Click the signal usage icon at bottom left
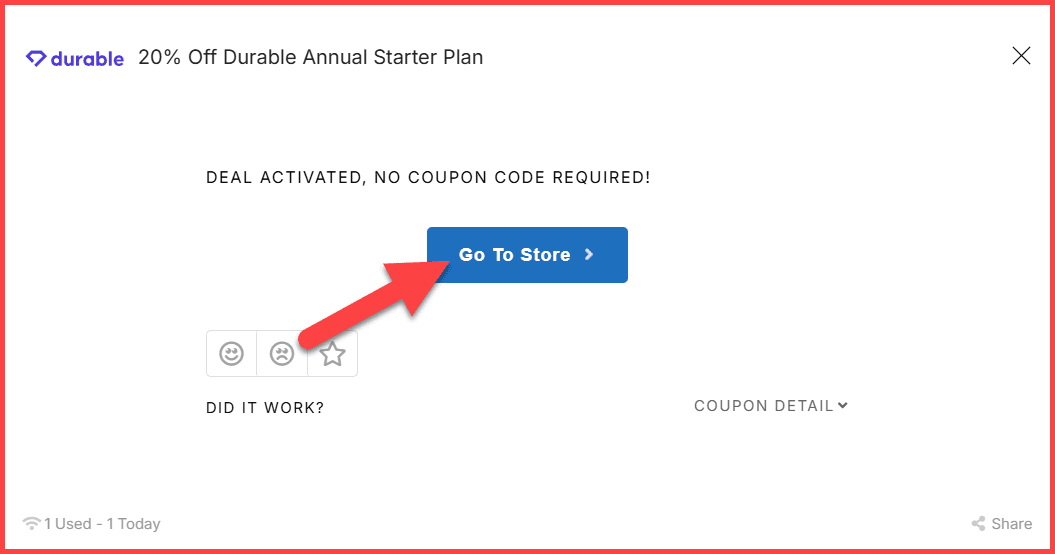Image resolution: width=1055 pixels, height=554 pixels. point(32,524)
